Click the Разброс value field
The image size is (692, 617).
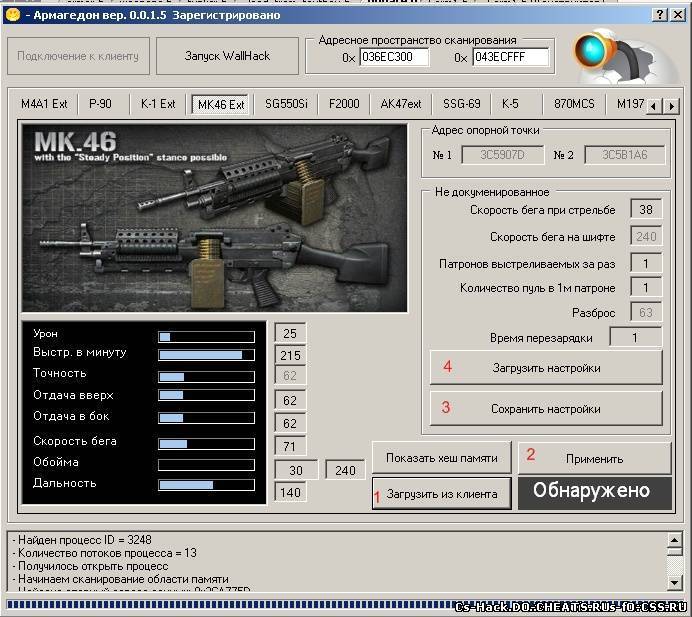coord(646,312)
